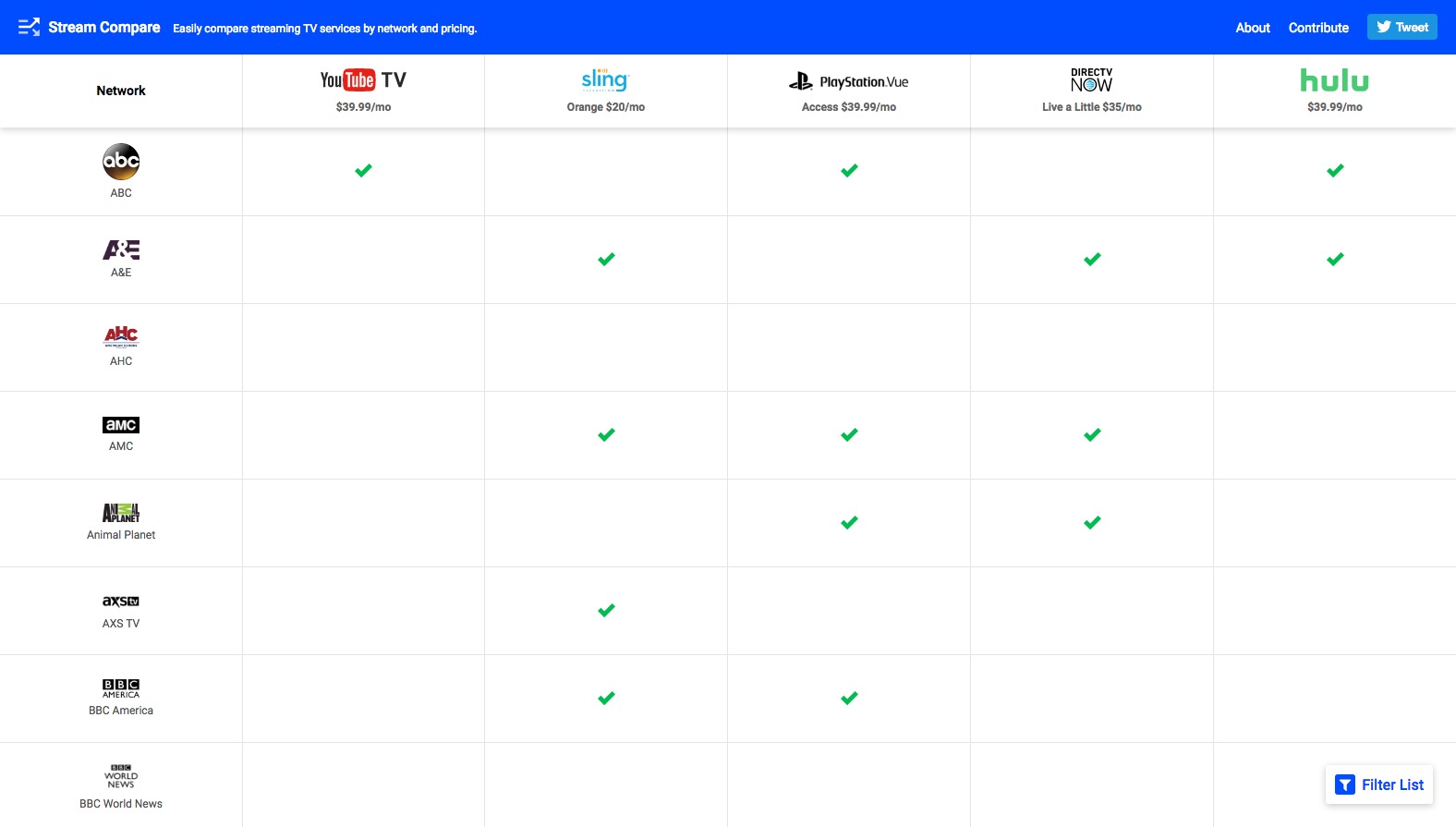This screenshot has width=1456, height=827.
Task: Click the Animal Planet network label
Action: tap(121, 535)
